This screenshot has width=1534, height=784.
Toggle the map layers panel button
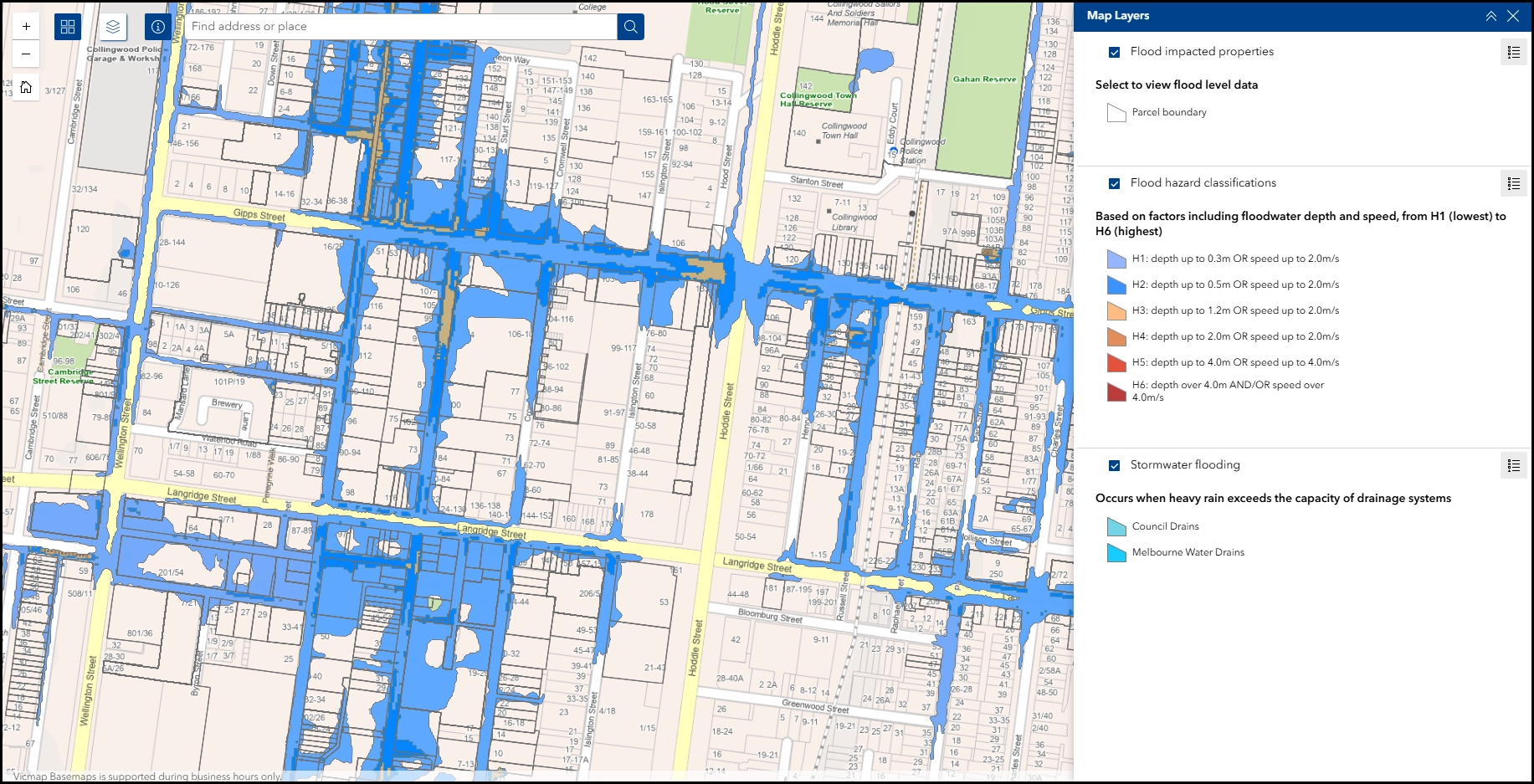tap(113, 27)
